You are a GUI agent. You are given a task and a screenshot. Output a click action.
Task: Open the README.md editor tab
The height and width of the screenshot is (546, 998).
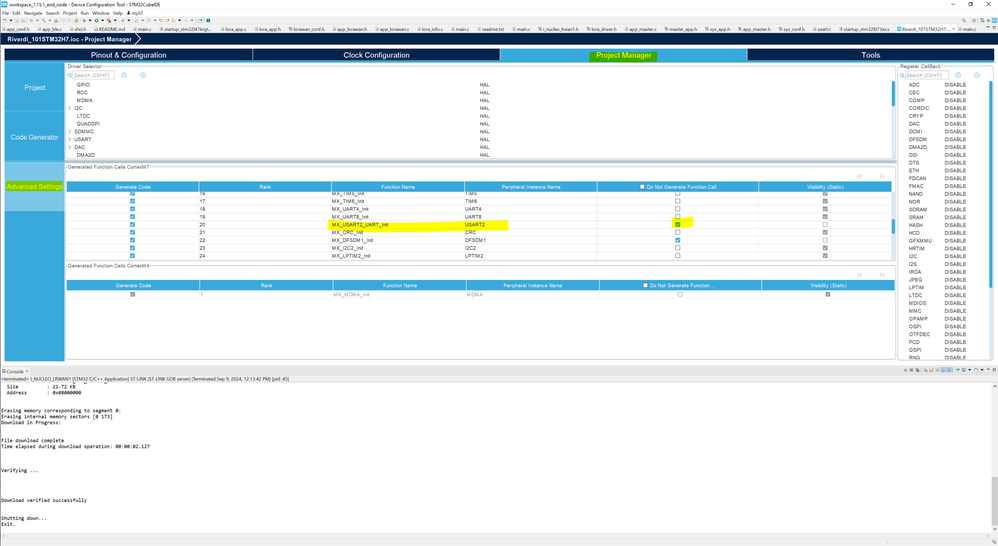tap(111, 29)
